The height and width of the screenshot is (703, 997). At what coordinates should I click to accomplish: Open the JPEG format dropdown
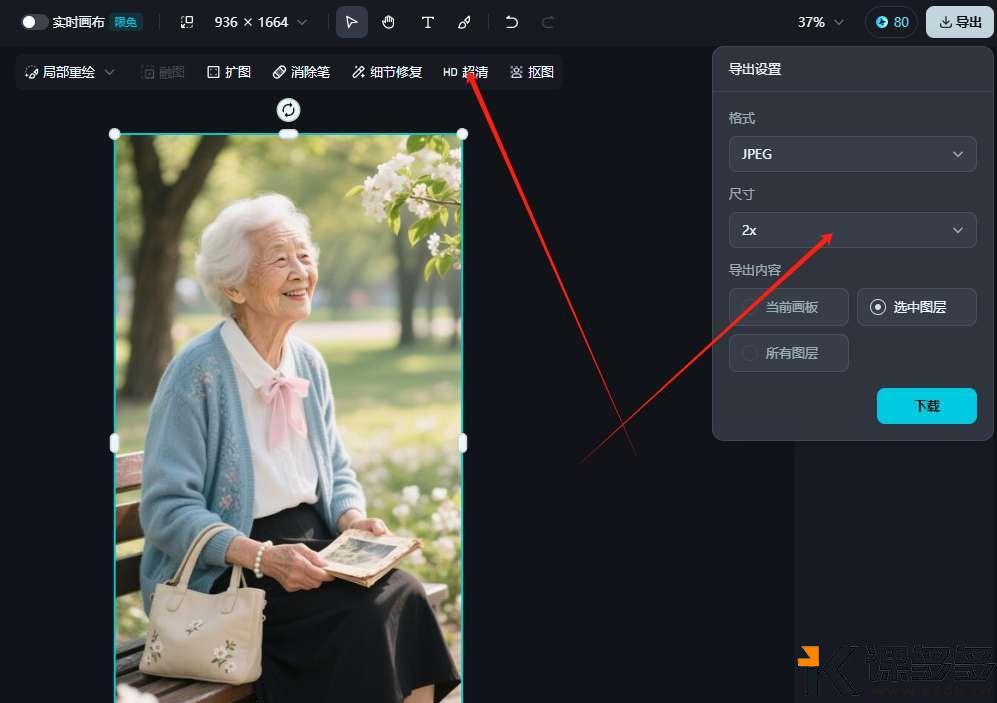pos(853,154)
